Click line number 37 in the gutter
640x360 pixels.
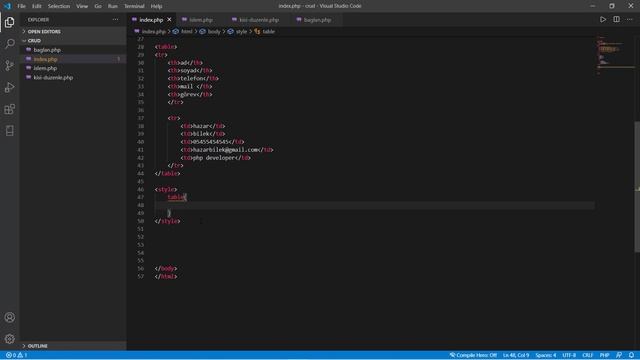pyautogui.click(x=141, y=118)
